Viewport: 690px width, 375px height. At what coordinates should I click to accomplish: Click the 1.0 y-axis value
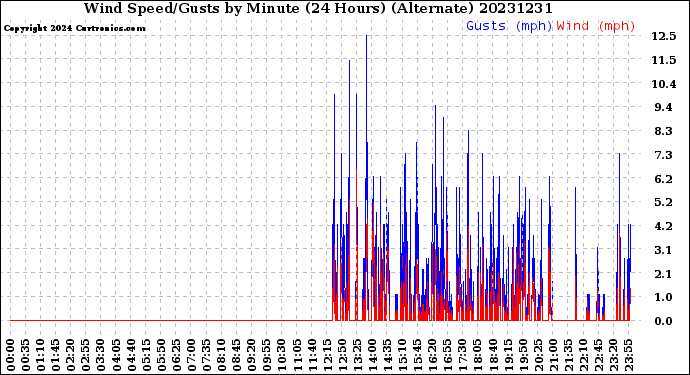pyautogui.click(x=664, y=298)
